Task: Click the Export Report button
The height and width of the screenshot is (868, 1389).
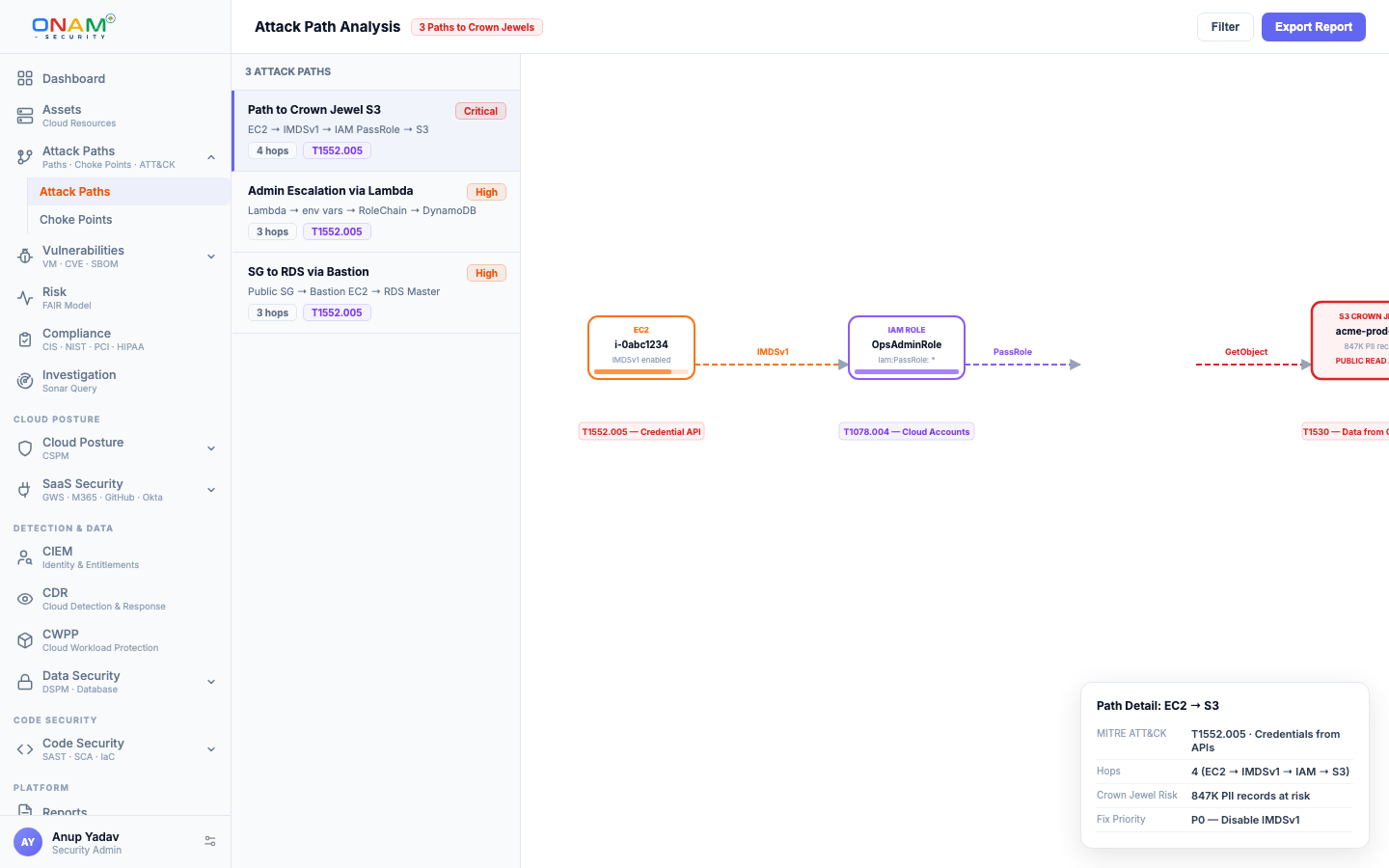Action: [x=1314, y=27]
